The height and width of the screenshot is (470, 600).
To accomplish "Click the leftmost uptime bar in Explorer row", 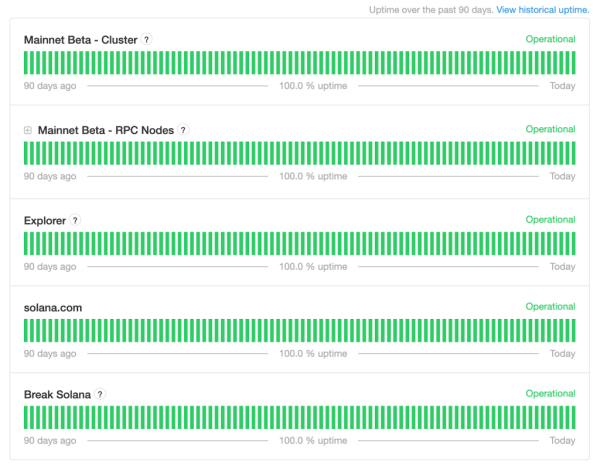I will [x=26, y=243].
